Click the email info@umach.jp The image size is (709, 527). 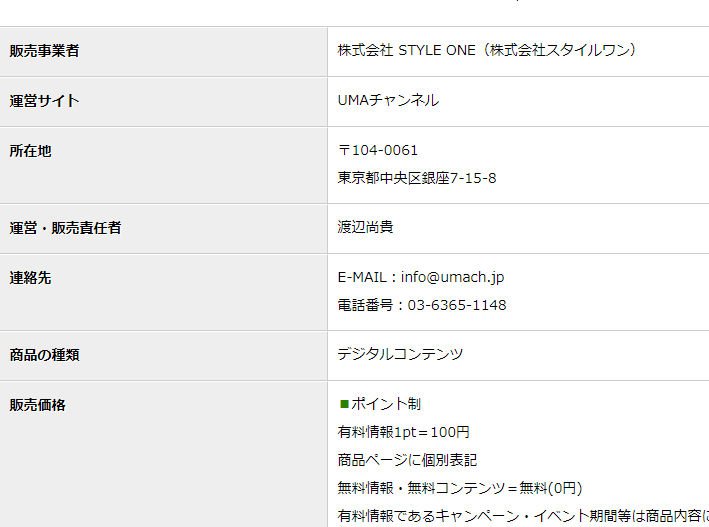coord(452,277)
